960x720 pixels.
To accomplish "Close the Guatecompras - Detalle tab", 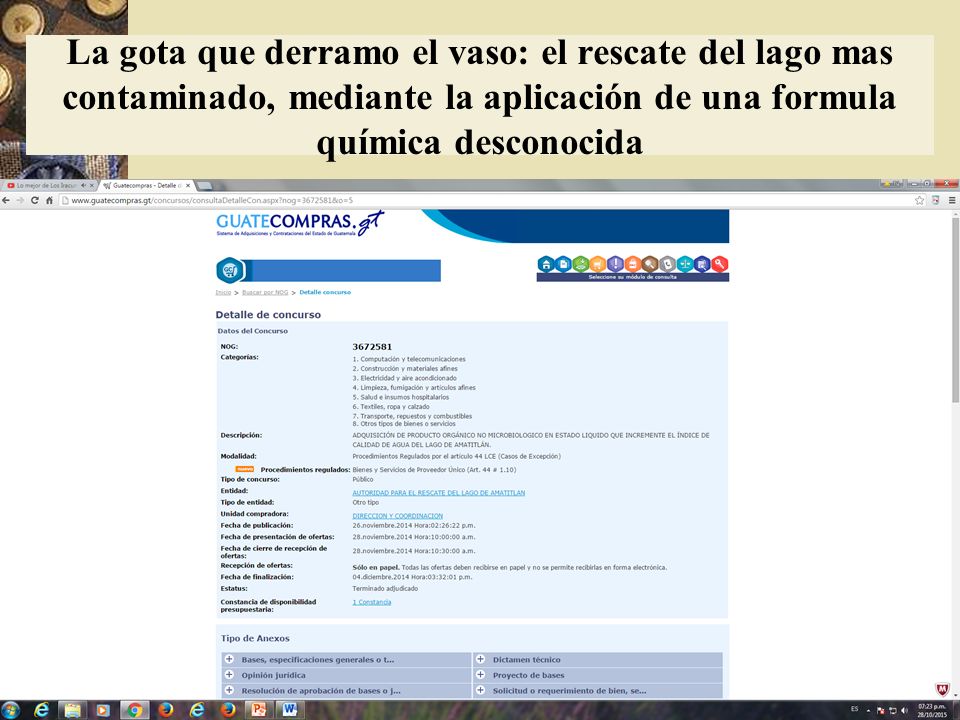I will pyautogui.click(x=188, y=185).
